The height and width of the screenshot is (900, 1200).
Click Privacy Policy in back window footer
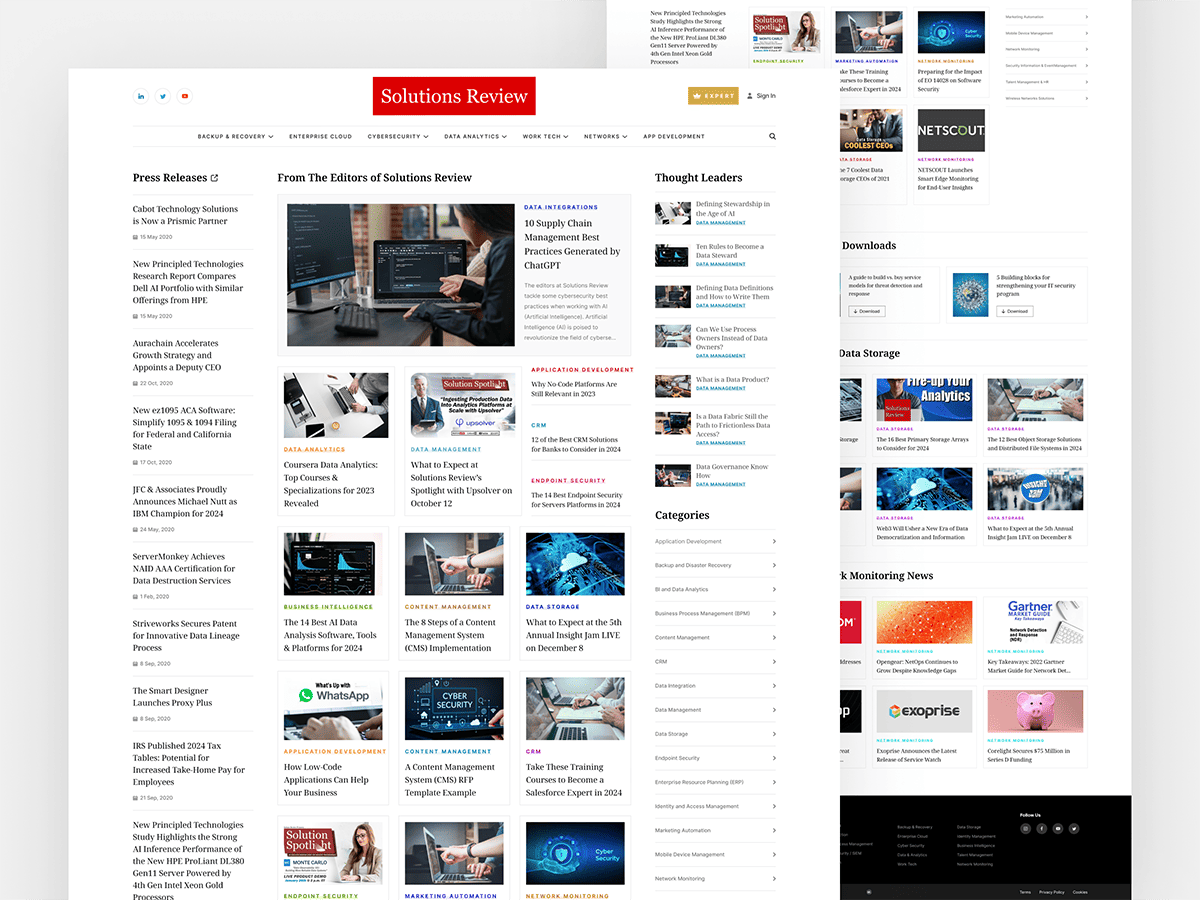(1051, 892)
